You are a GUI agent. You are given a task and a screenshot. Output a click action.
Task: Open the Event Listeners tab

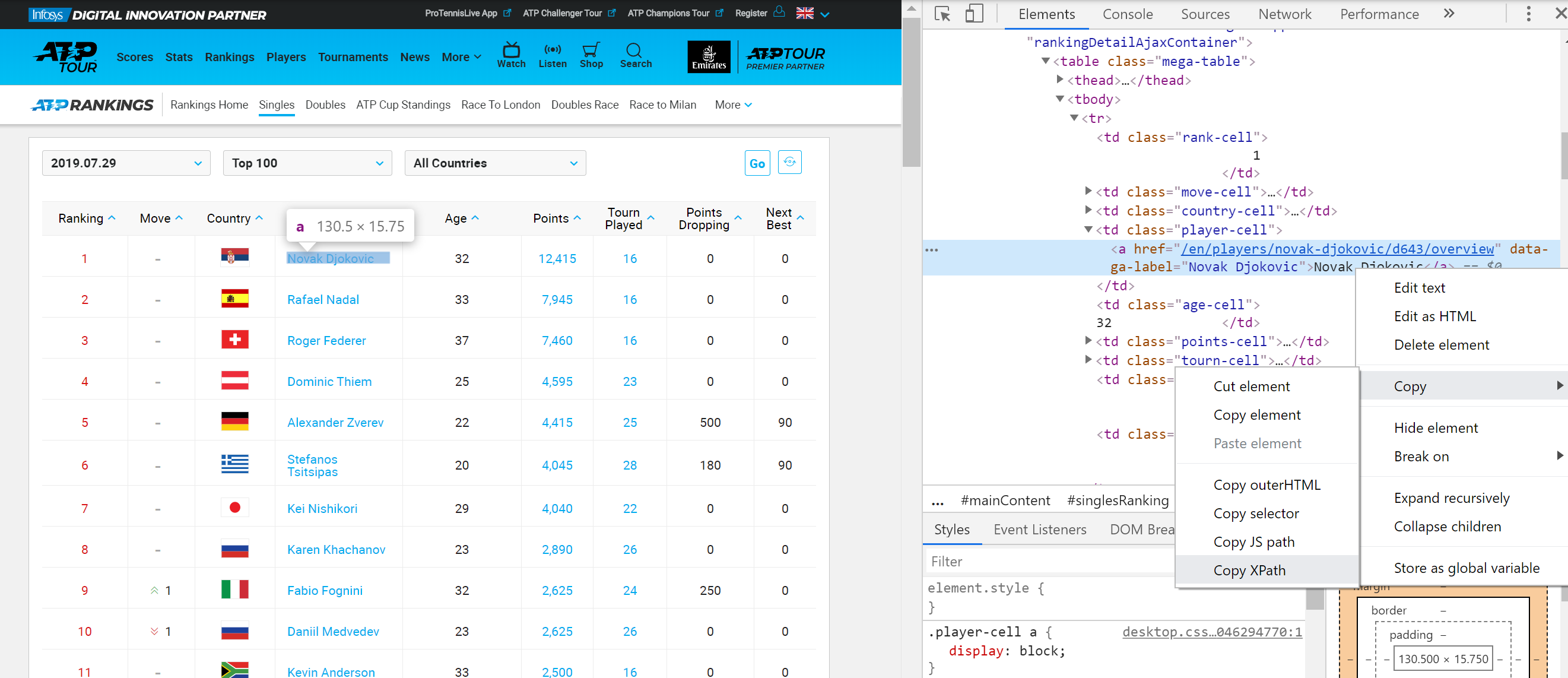1040,530
